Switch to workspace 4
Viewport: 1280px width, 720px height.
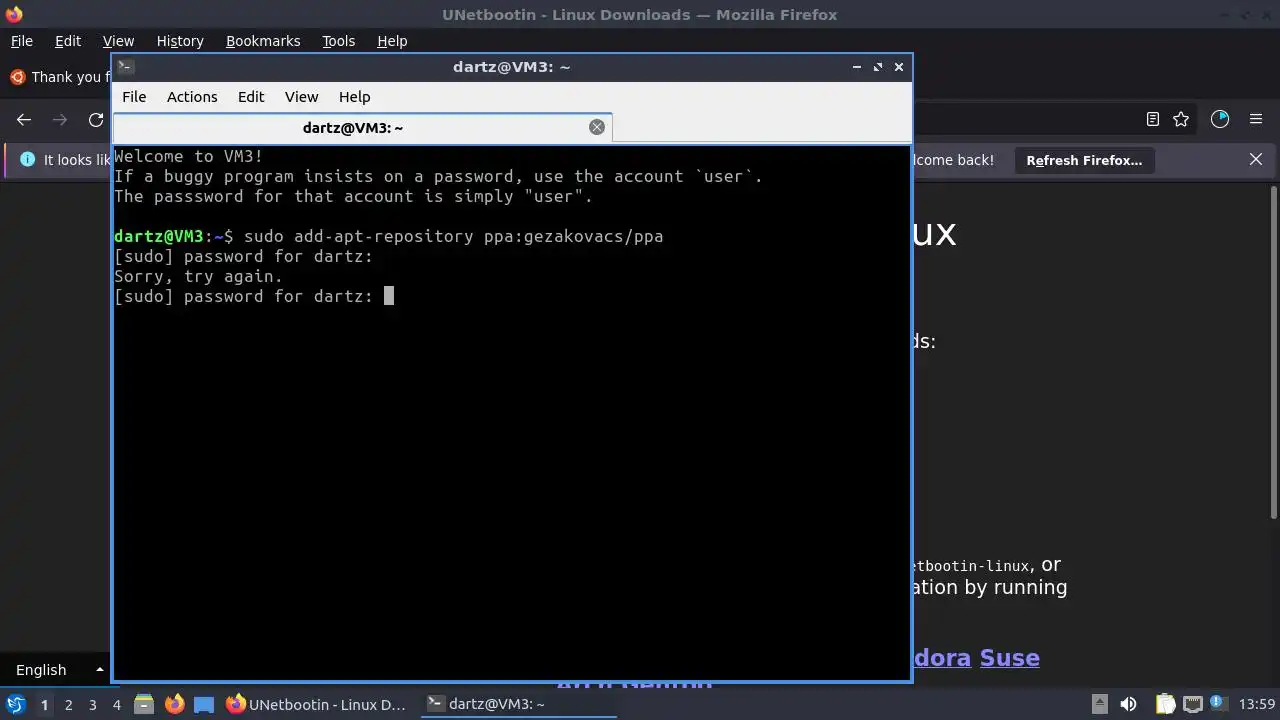pos(116,705)
